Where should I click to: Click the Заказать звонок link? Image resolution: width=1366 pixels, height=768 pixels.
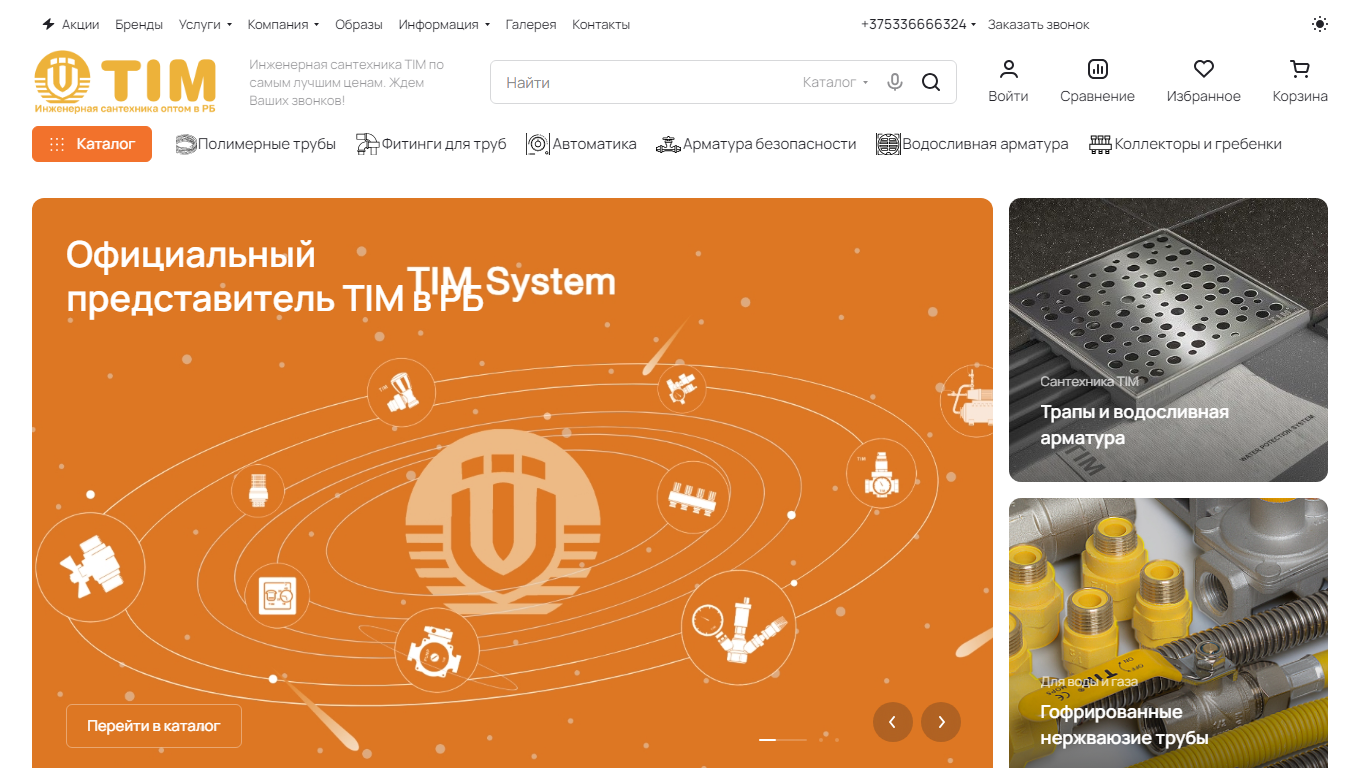pyautogui.click(x=1039, y=24)
